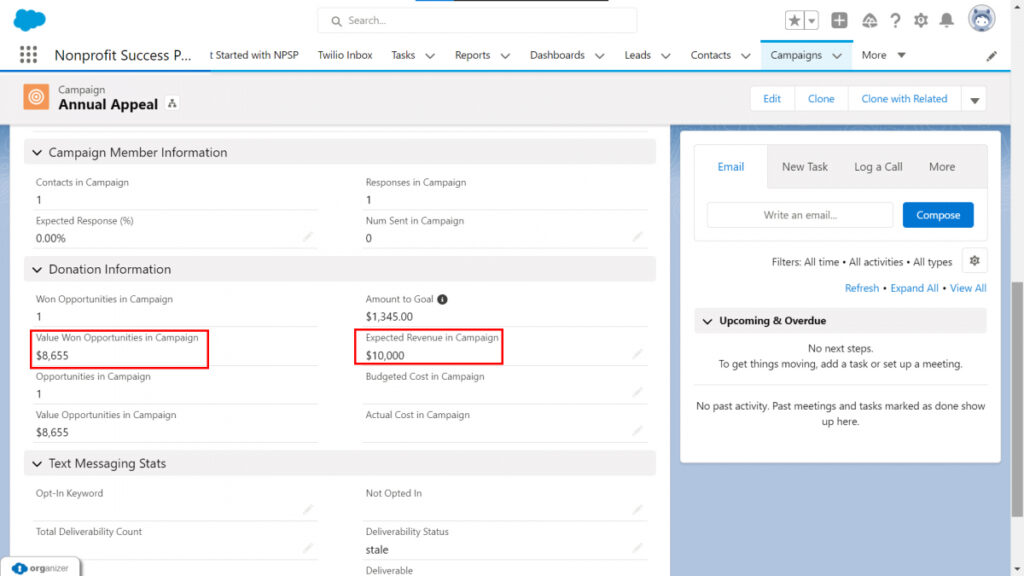Screen dimensions: 1024x576
Task: Click the Write an email input field
Action: [x=799, y=215]
